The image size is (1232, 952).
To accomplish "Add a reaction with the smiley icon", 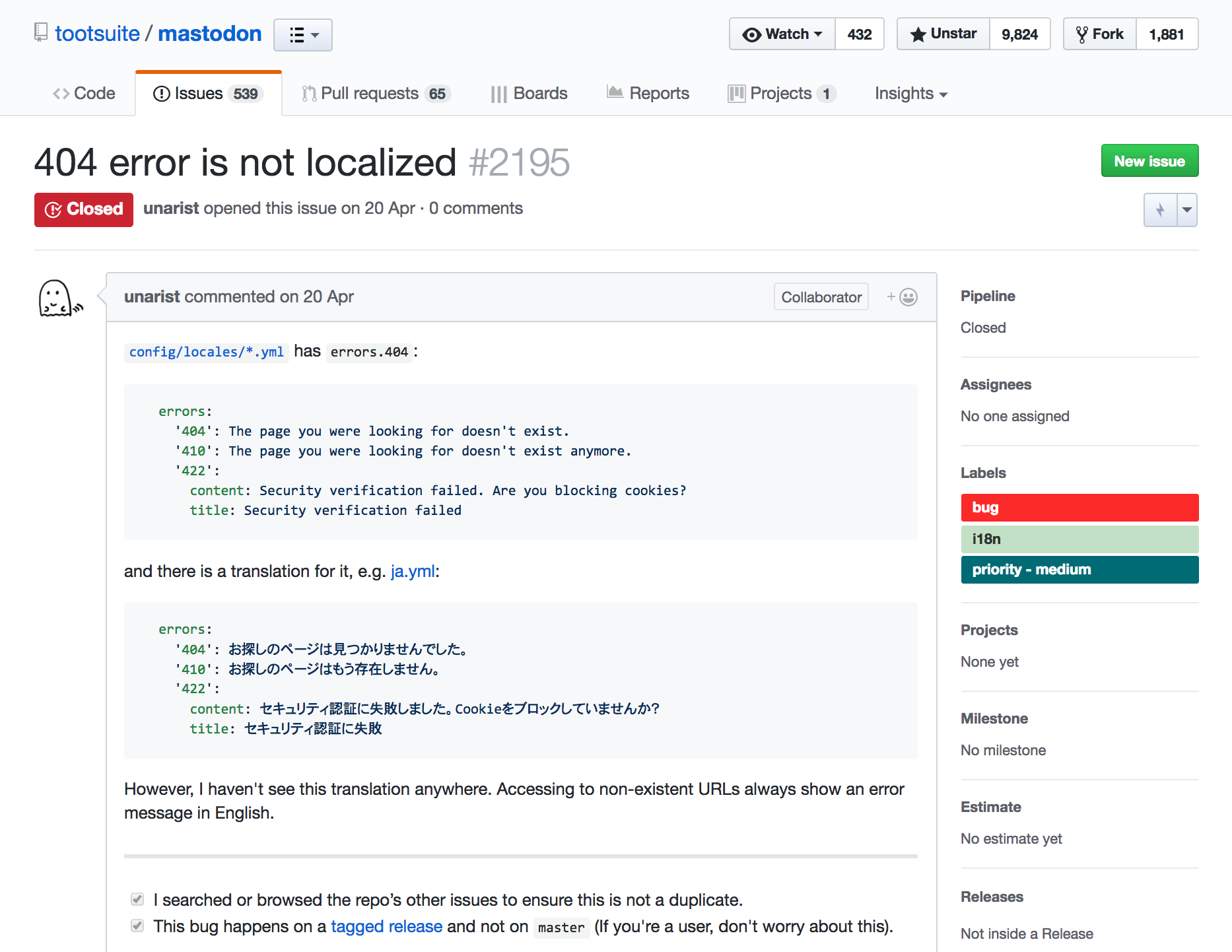I will [903, 297].
